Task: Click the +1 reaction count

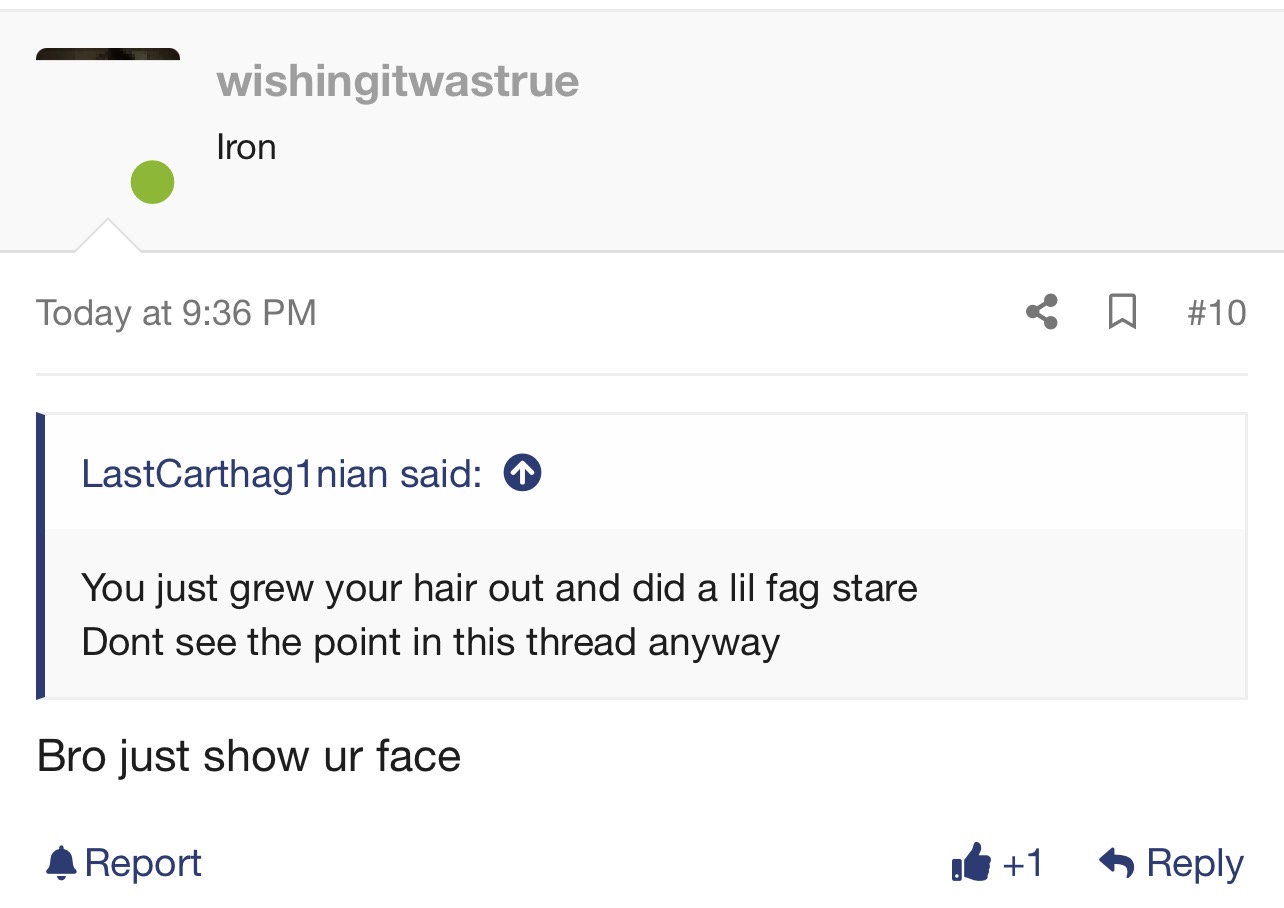Action: [1022, 862]
